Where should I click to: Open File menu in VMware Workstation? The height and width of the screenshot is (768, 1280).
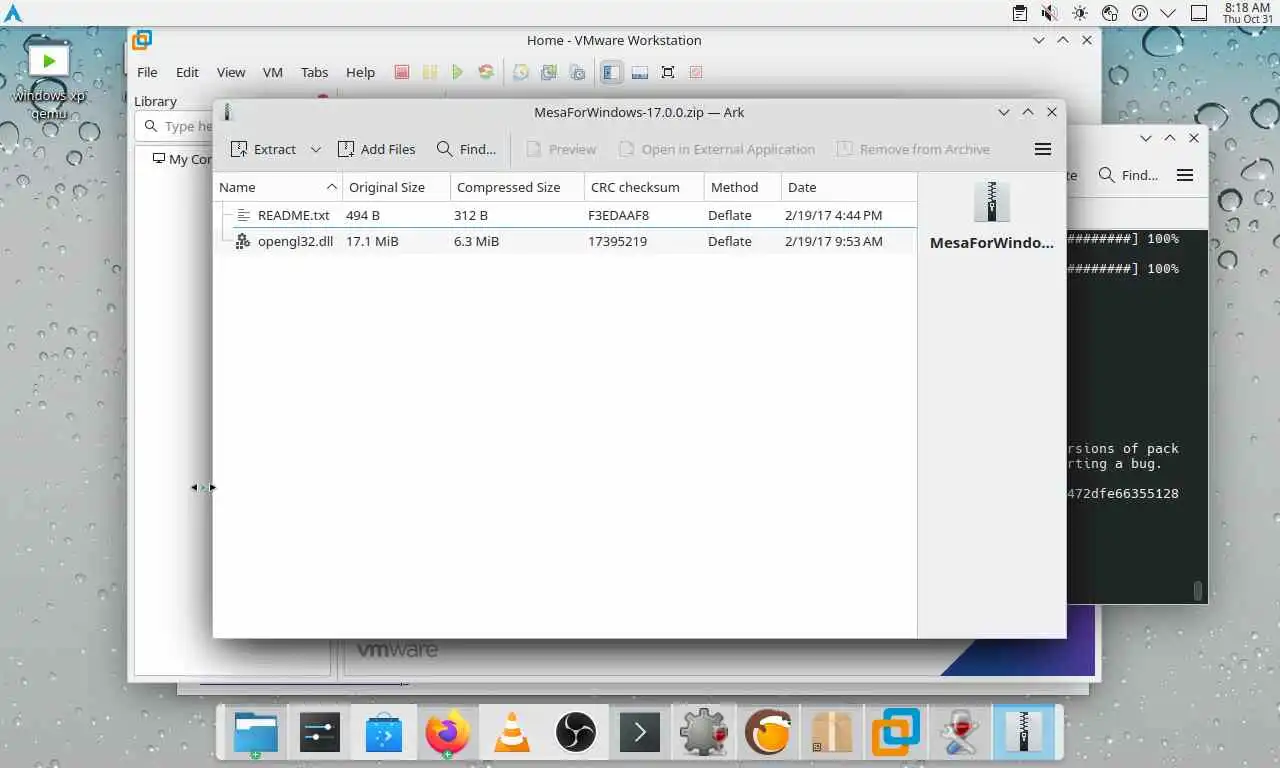tap(147, 72)
